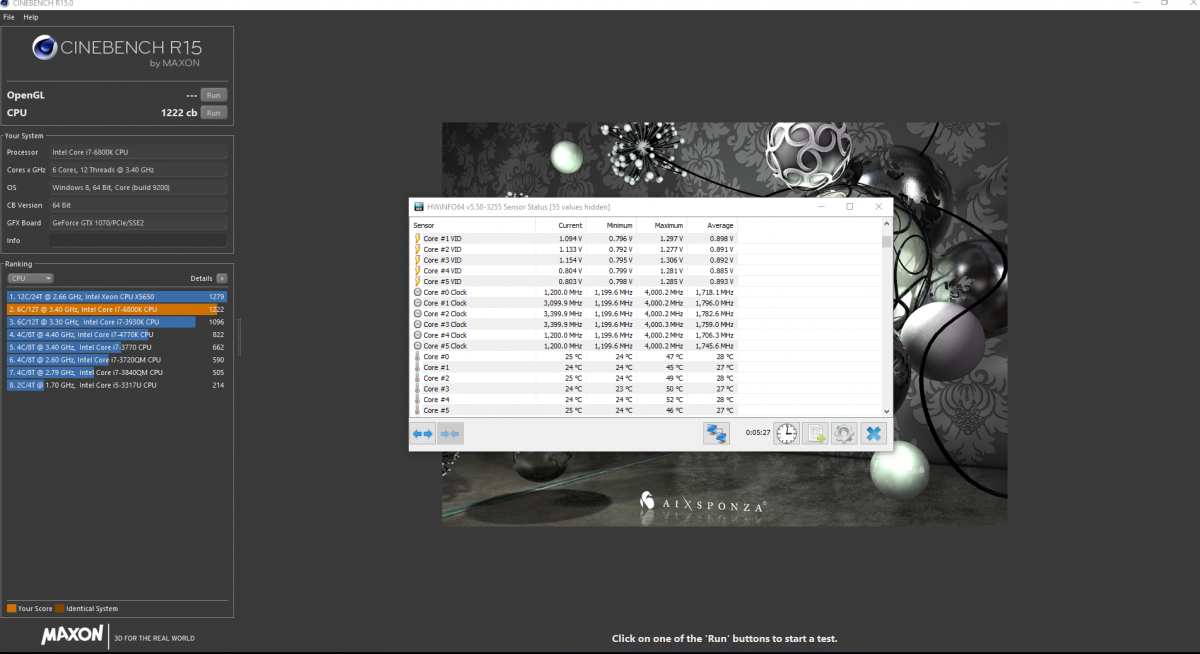1200x654 pixels.
Task: Click the MAXON logo at bottom
Action: click(72, 635)
